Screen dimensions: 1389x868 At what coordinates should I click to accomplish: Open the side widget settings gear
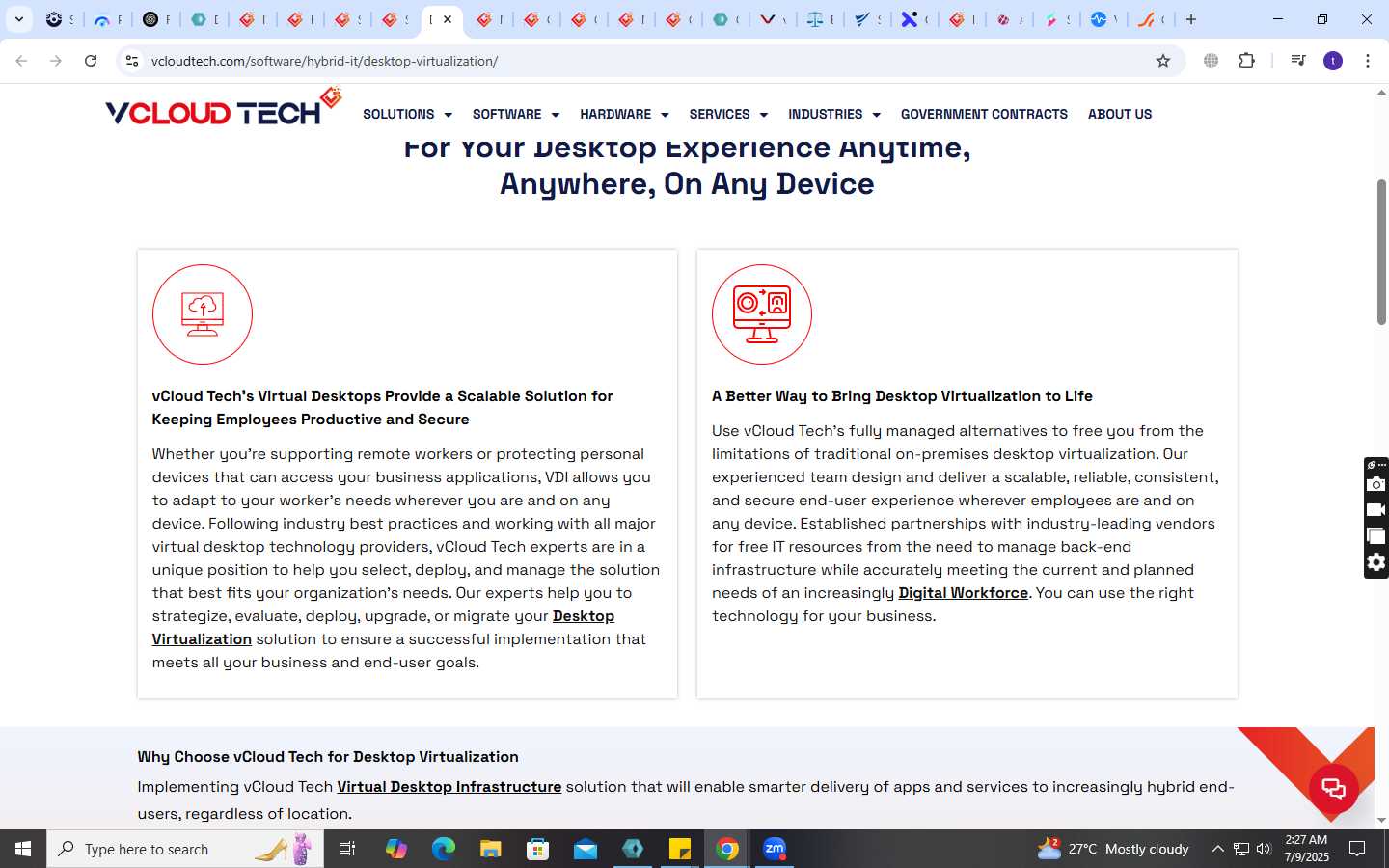click(1376, 562)
